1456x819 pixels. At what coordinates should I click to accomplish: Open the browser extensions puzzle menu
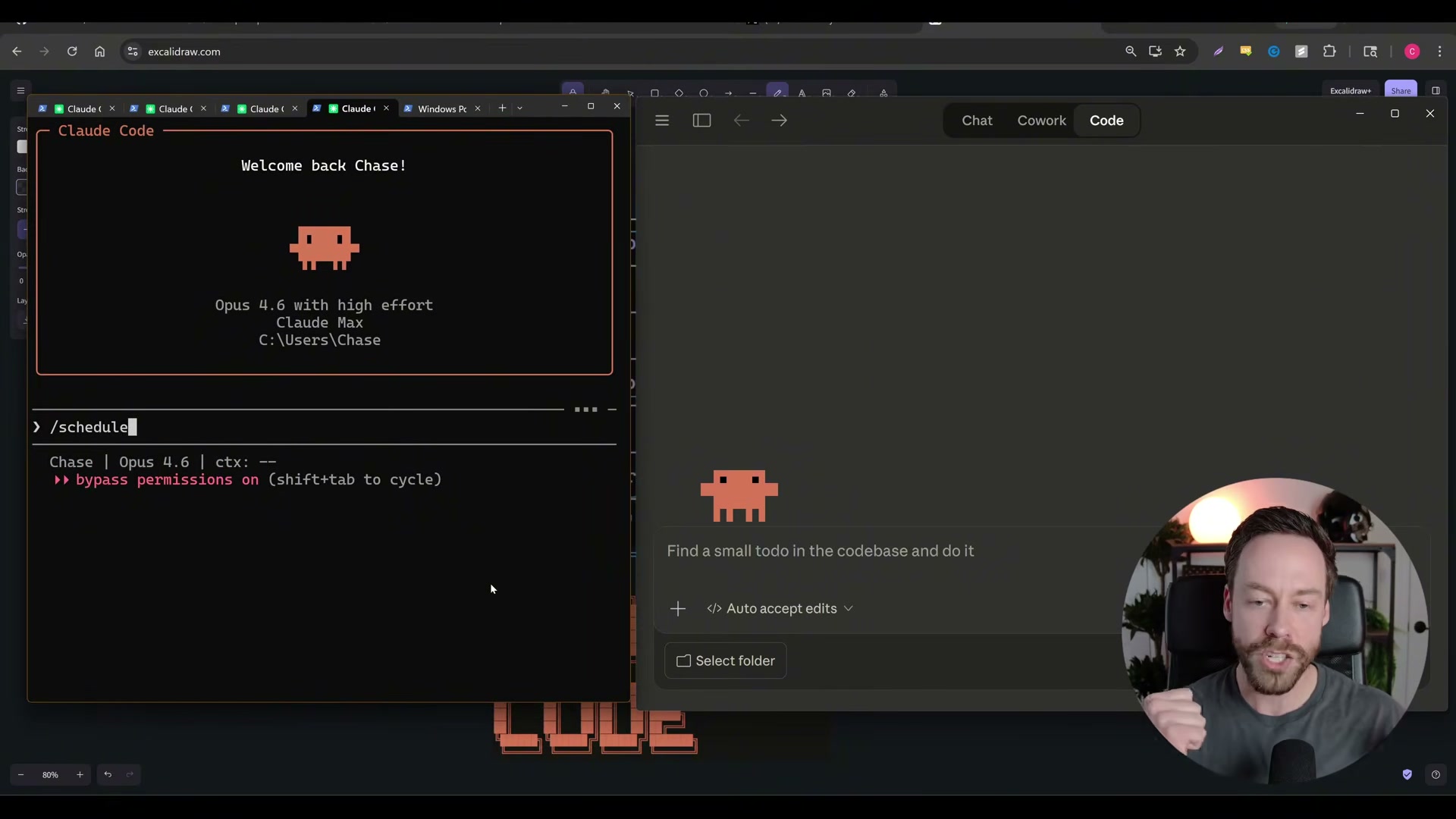pyautogui.click(x=1329, y=52)
